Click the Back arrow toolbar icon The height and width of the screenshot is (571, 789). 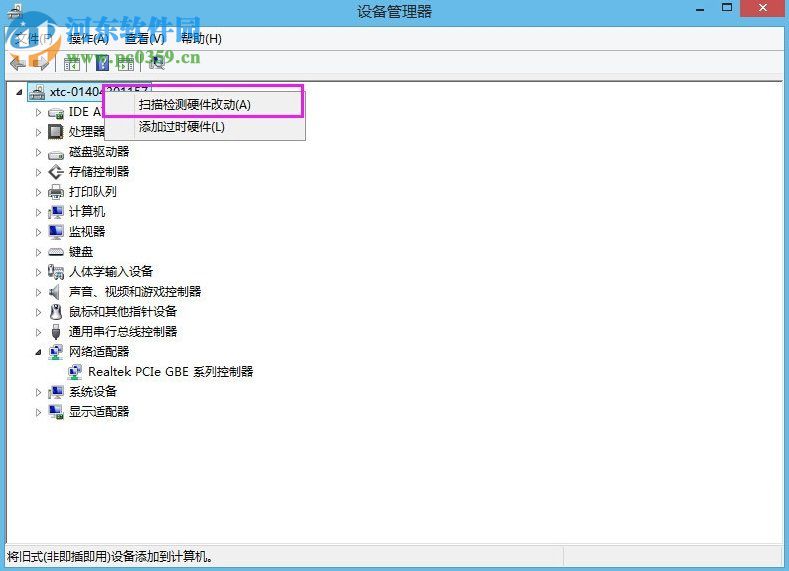[x=18, y=63]
